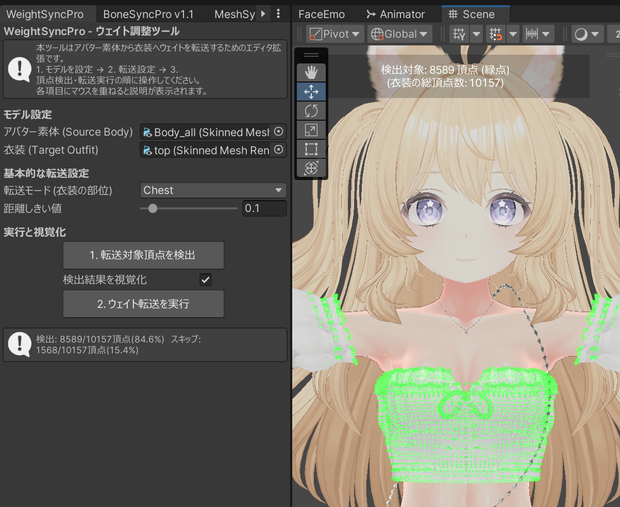
Task: Expand the shading mode dropdown arrow
Action: (595, 34)
